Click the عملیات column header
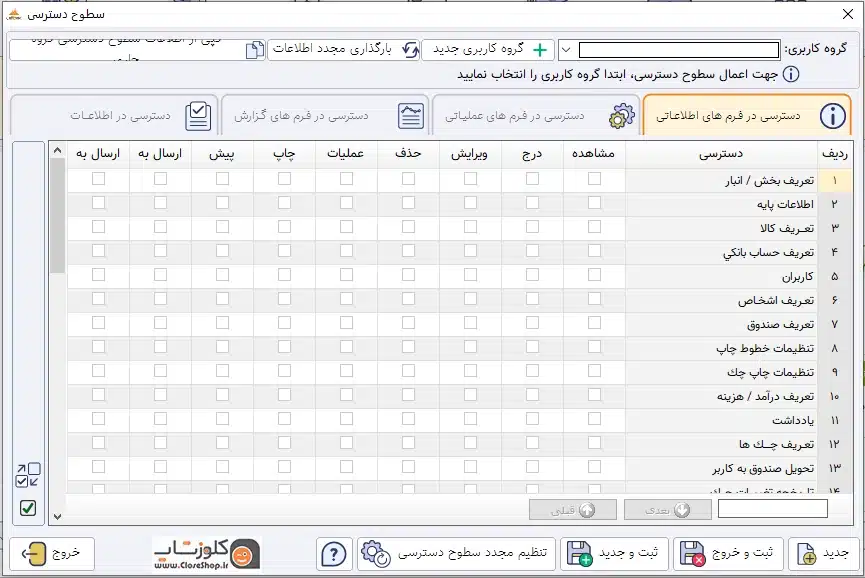The height and width of the screenshot is (578, 865). click(x=346, y=153)
